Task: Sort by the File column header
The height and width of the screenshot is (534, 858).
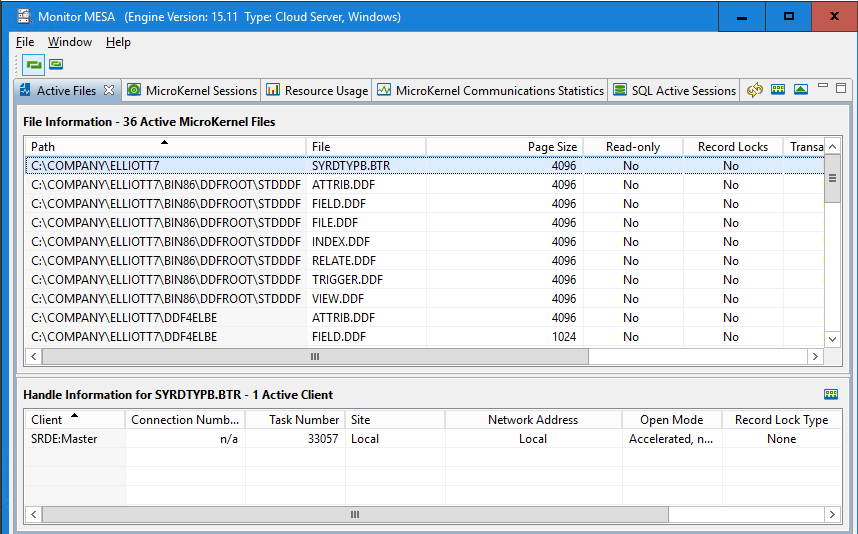Action: (x=366, y=147)
